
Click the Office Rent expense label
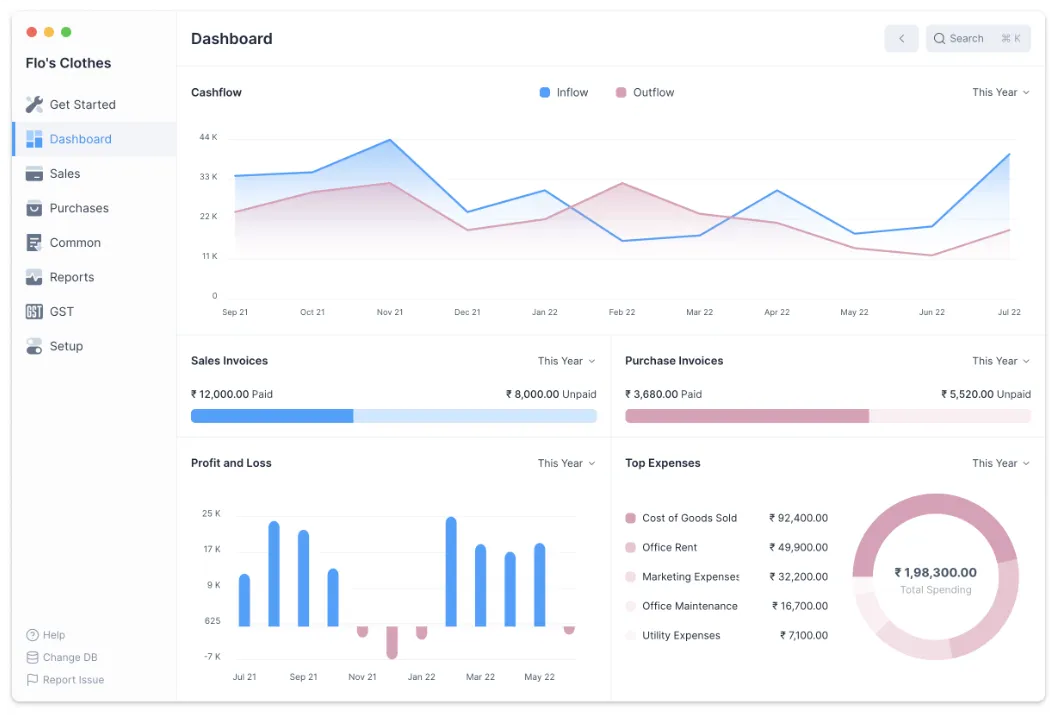click(670, 548)
